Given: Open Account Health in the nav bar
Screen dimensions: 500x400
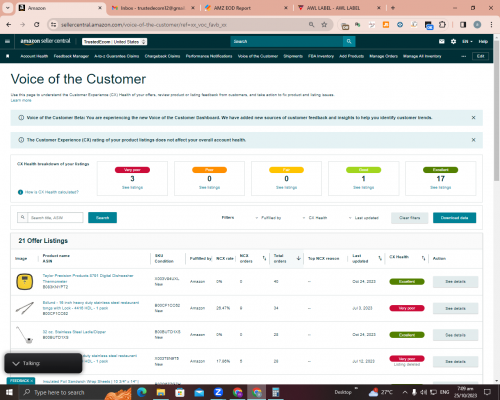Looking at the screenshot, I should 34,56.
